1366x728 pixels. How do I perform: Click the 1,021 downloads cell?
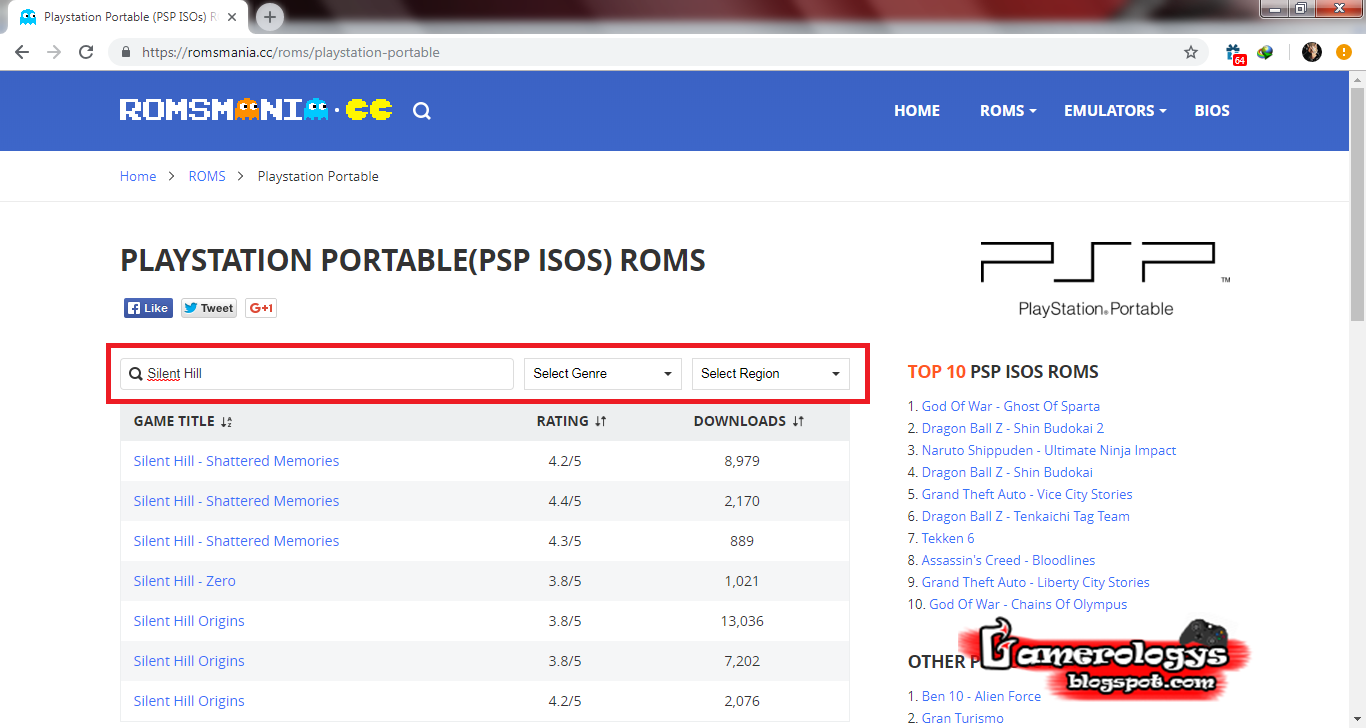coord(742,581)
